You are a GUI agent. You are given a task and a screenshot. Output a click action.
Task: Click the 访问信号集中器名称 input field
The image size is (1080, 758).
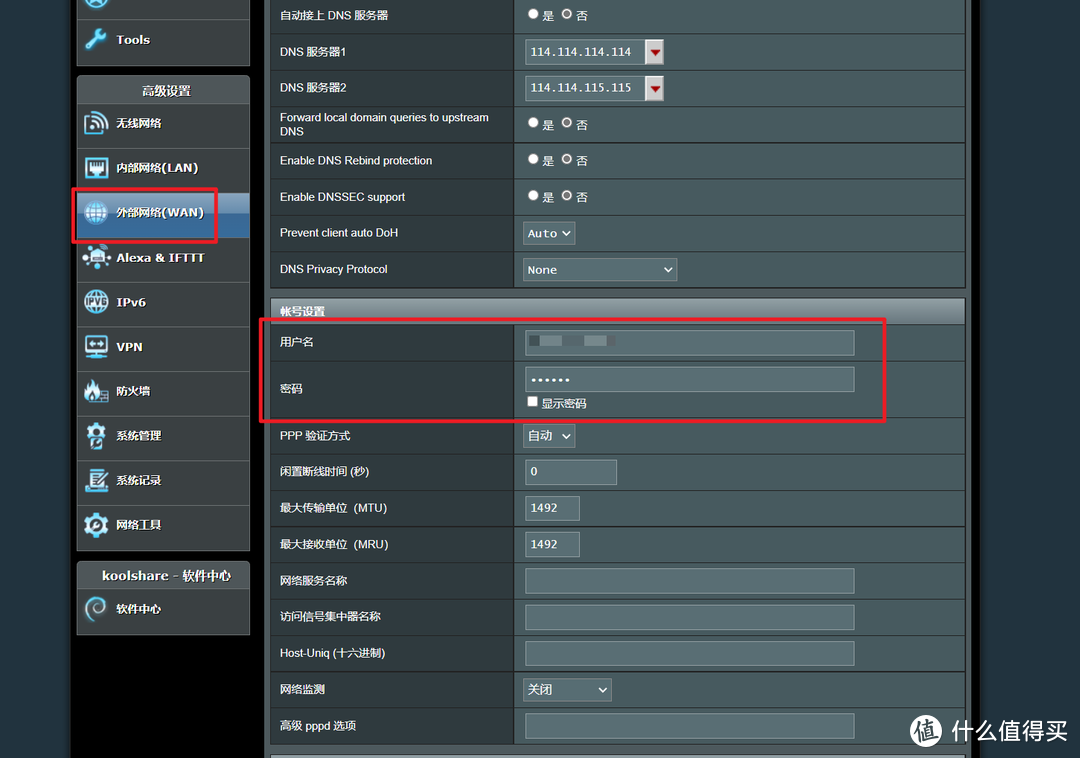point(689,617)
